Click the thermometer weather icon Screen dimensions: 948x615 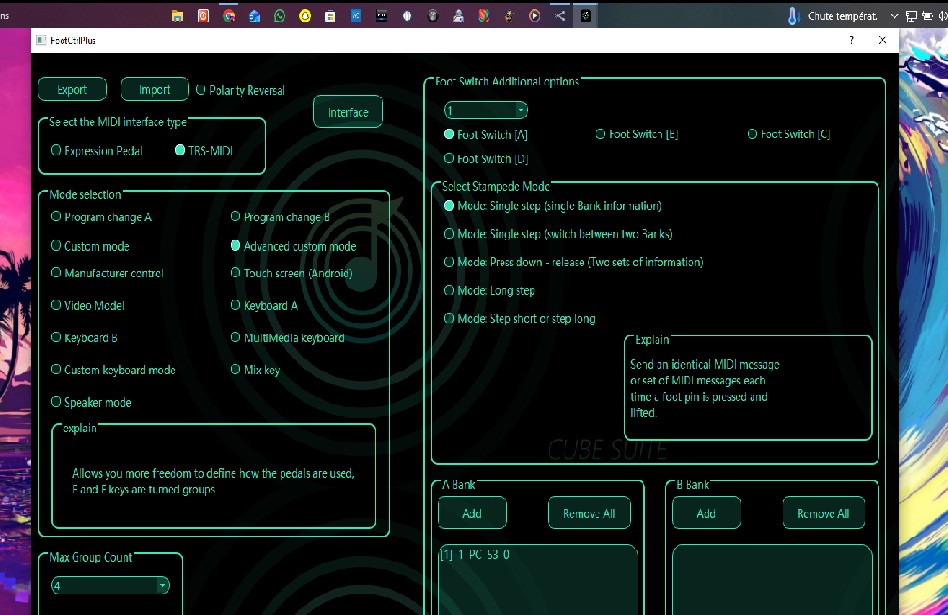(793, 16)
